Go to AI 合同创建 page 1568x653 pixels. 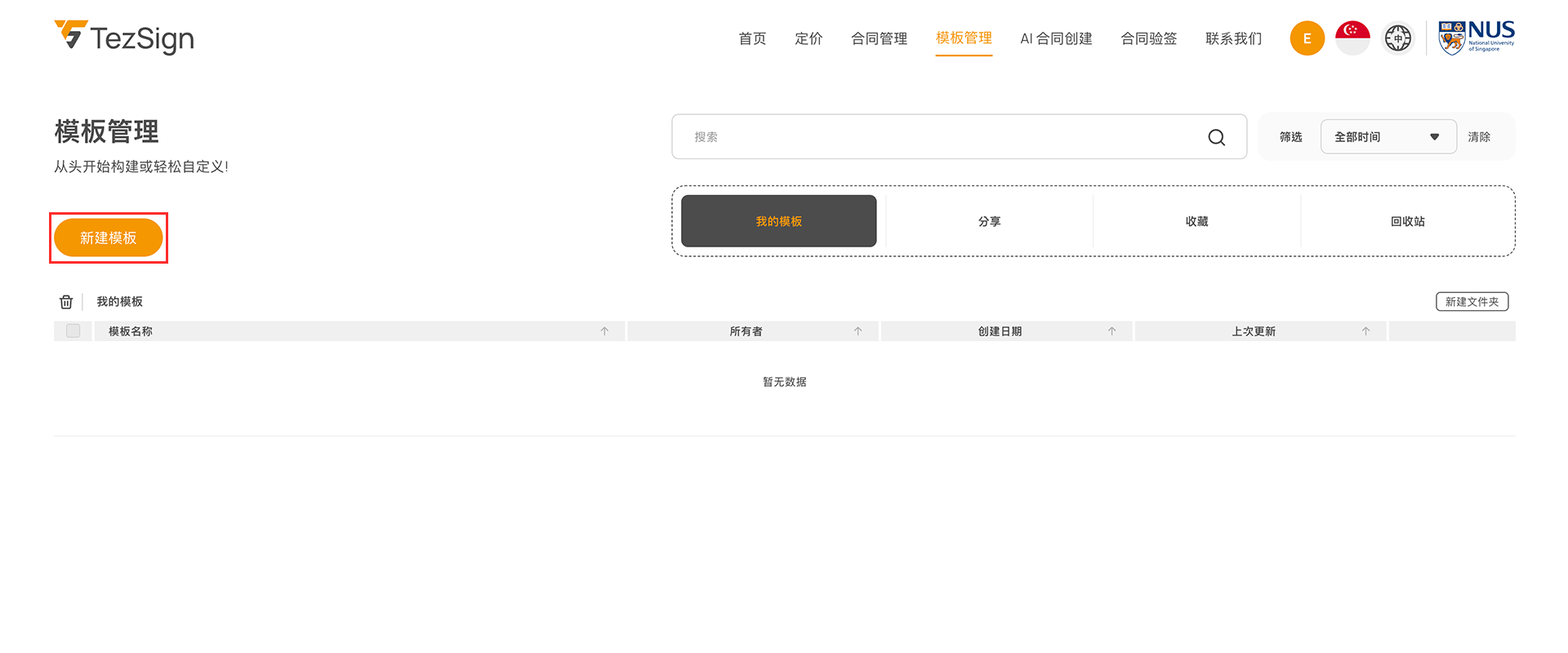pos(1056,38)
